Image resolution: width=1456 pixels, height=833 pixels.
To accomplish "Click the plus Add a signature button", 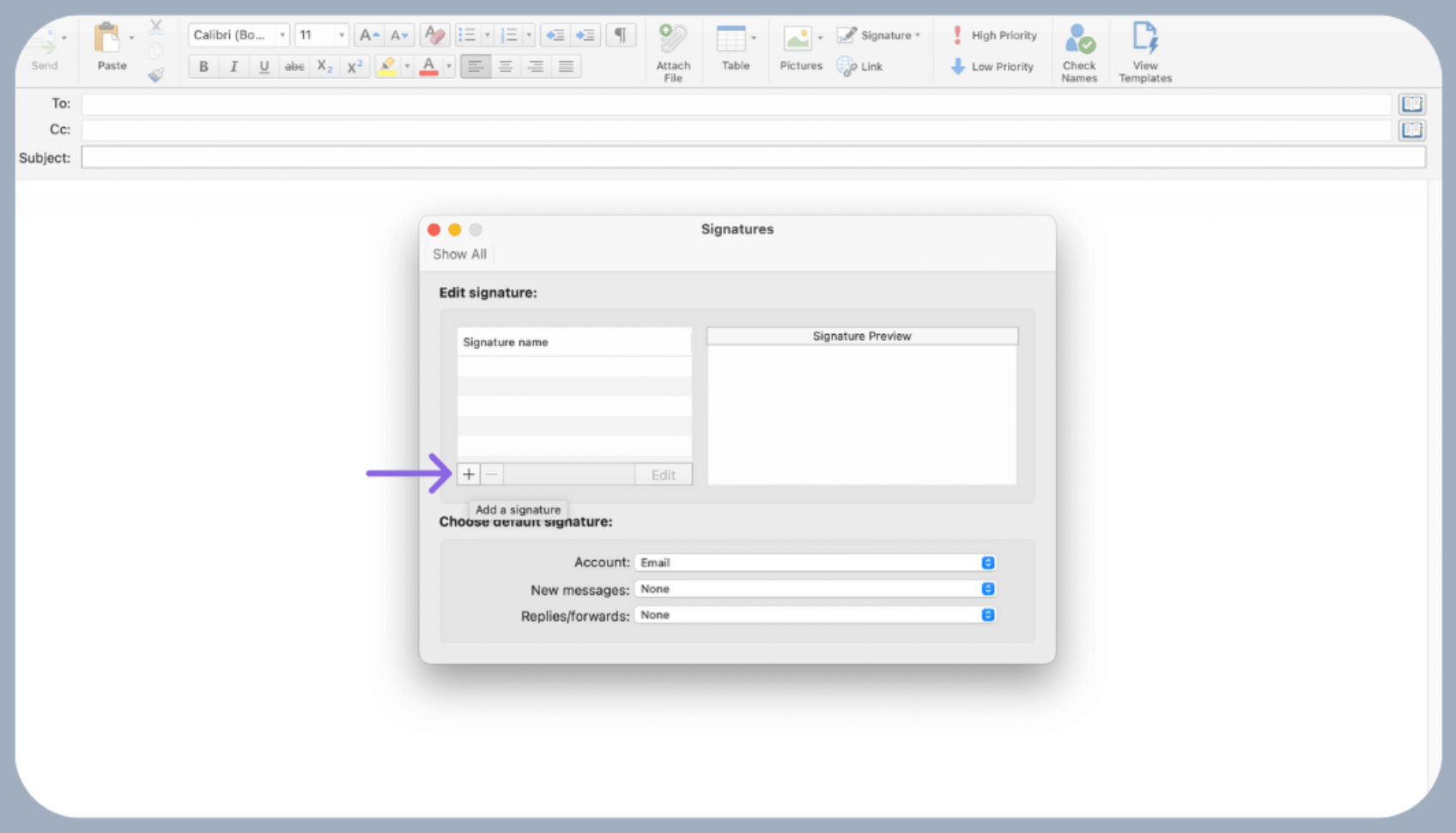I will (469, 474).
